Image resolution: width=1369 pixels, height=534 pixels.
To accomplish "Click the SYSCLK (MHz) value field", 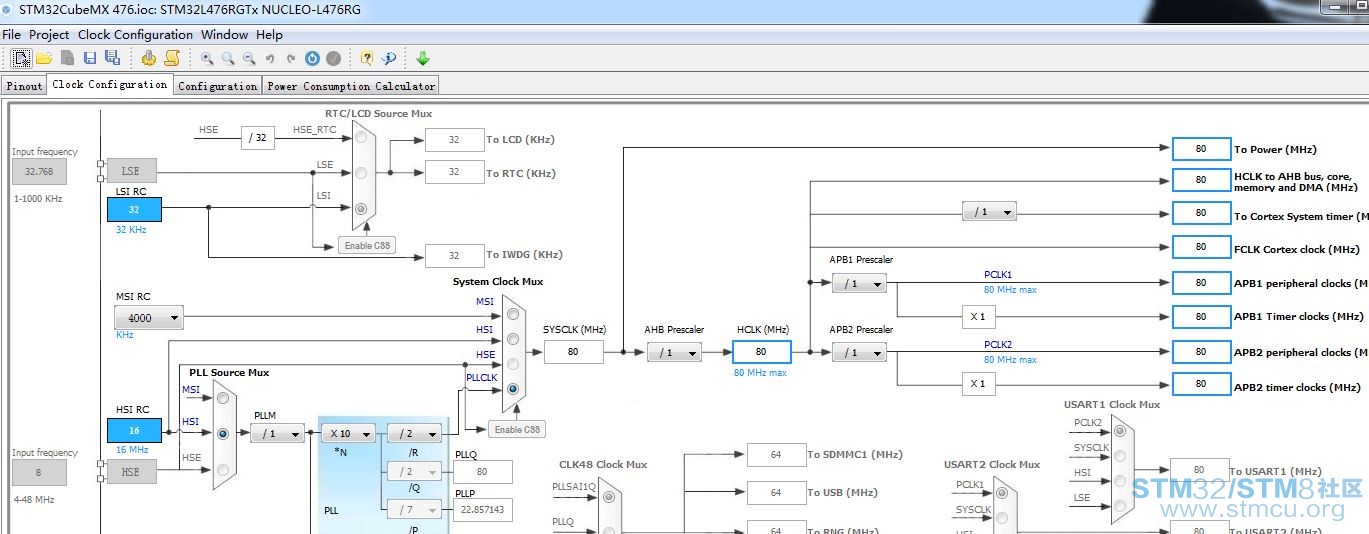I will (x=574, y=352).
